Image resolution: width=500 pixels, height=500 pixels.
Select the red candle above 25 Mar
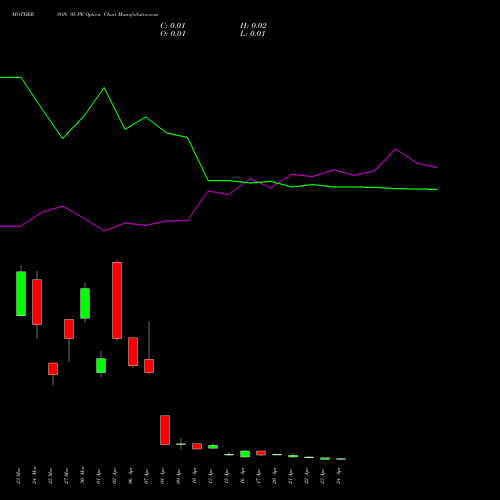53,369
